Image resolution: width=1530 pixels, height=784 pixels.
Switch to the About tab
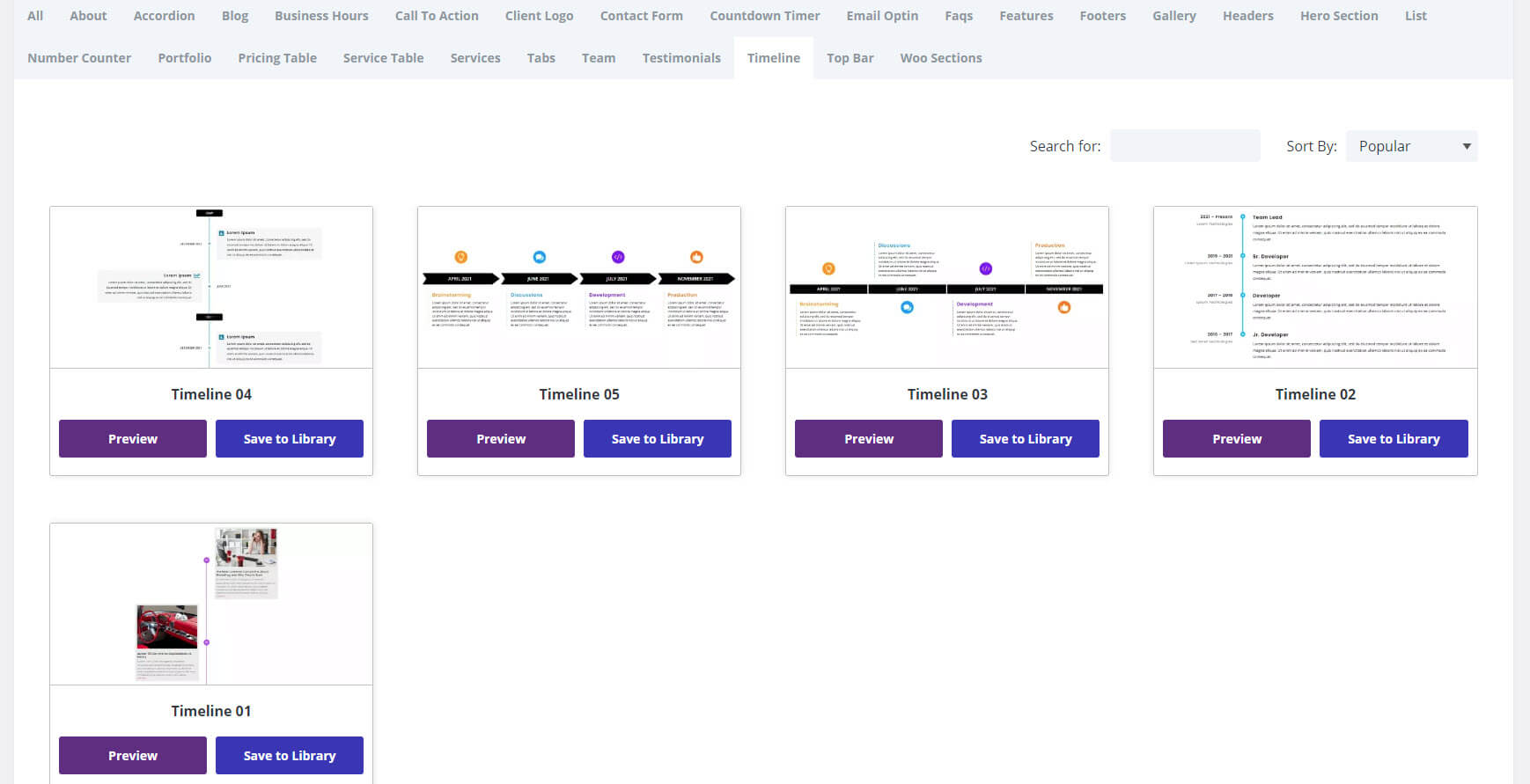tap(88, 16)
